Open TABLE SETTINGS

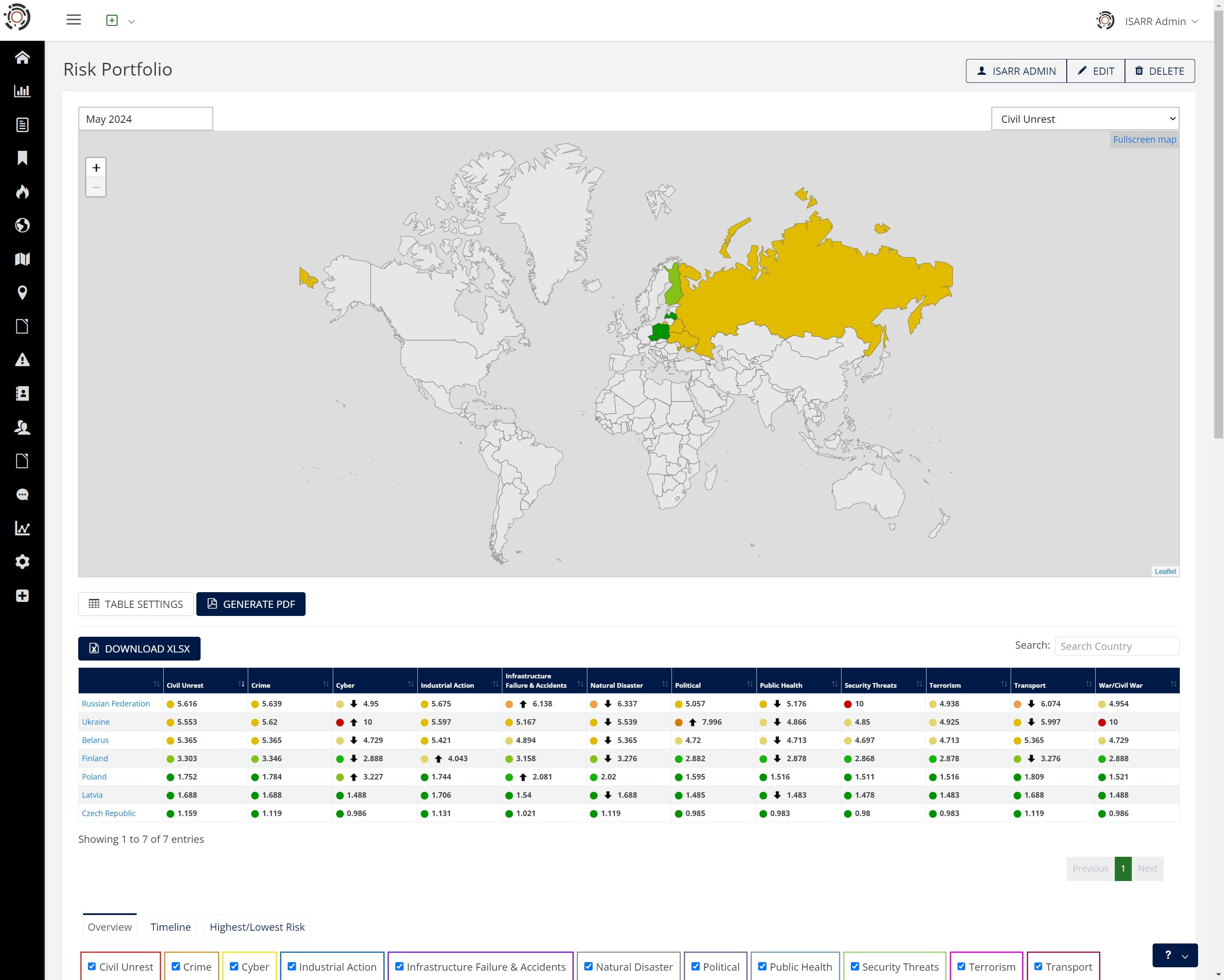tap(136, 604)
